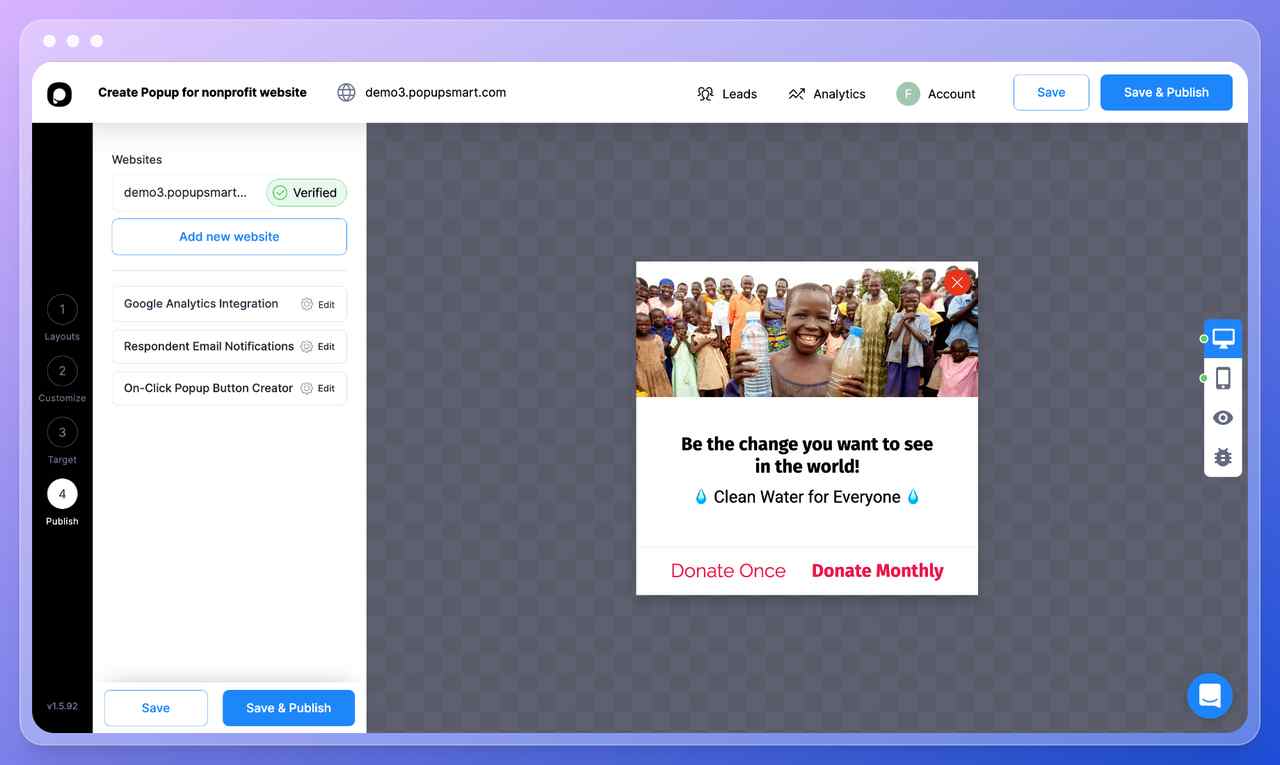Click Add new website button
The height and width of the screenshot is (765, 1280).
229,237
